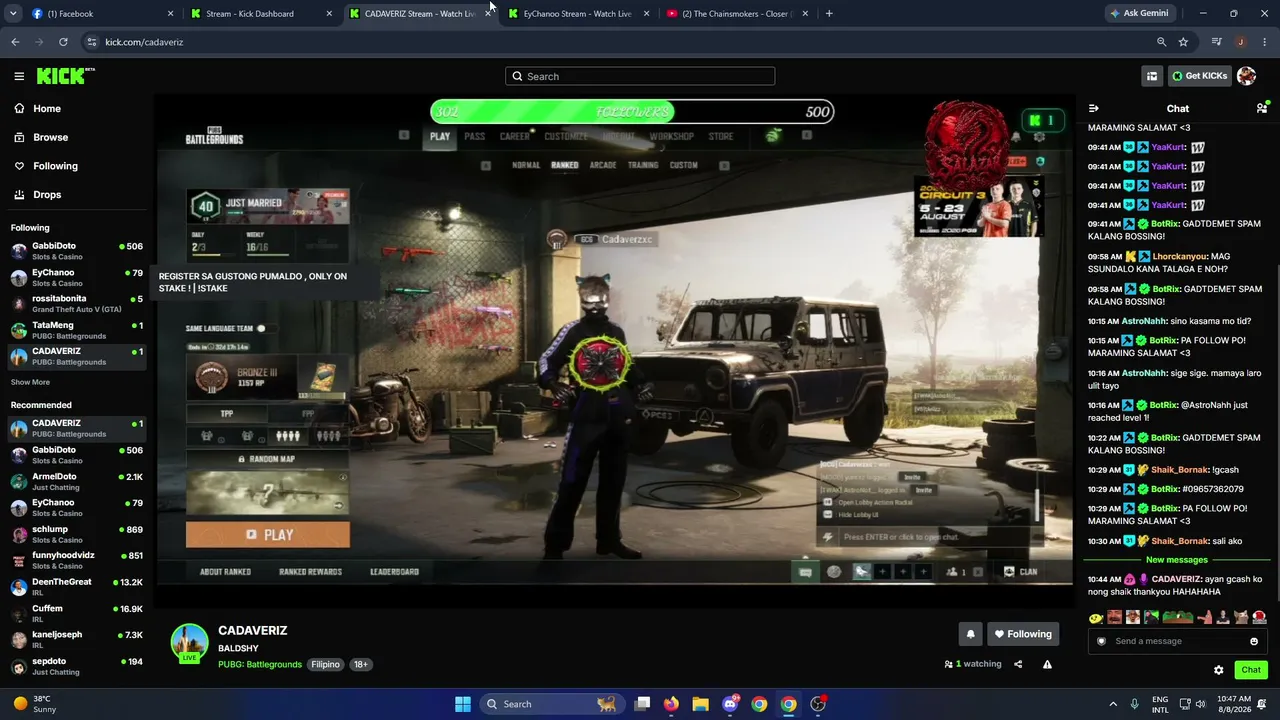1280x720 pixels.
Task: Click the yellow smiley emote in chat
Action: pyautogui.click(x=1096, y=617)
